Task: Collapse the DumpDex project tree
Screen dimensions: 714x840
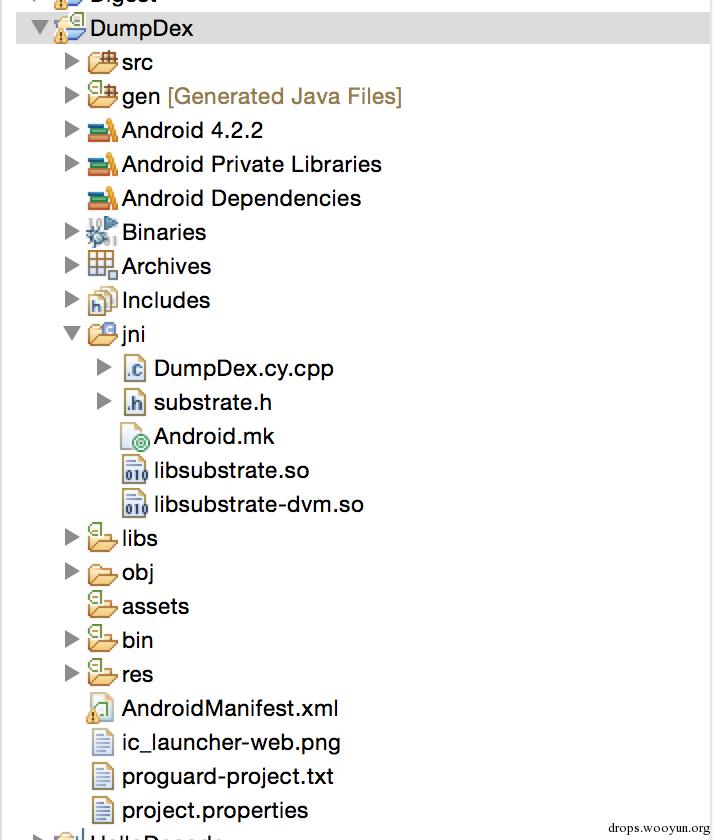Action: pos(40,28)
